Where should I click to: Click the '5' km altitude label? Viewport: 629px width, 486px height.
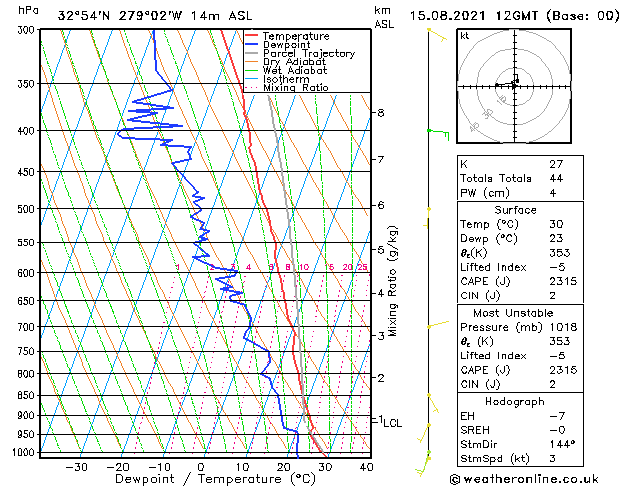click(x=381, y=249)
